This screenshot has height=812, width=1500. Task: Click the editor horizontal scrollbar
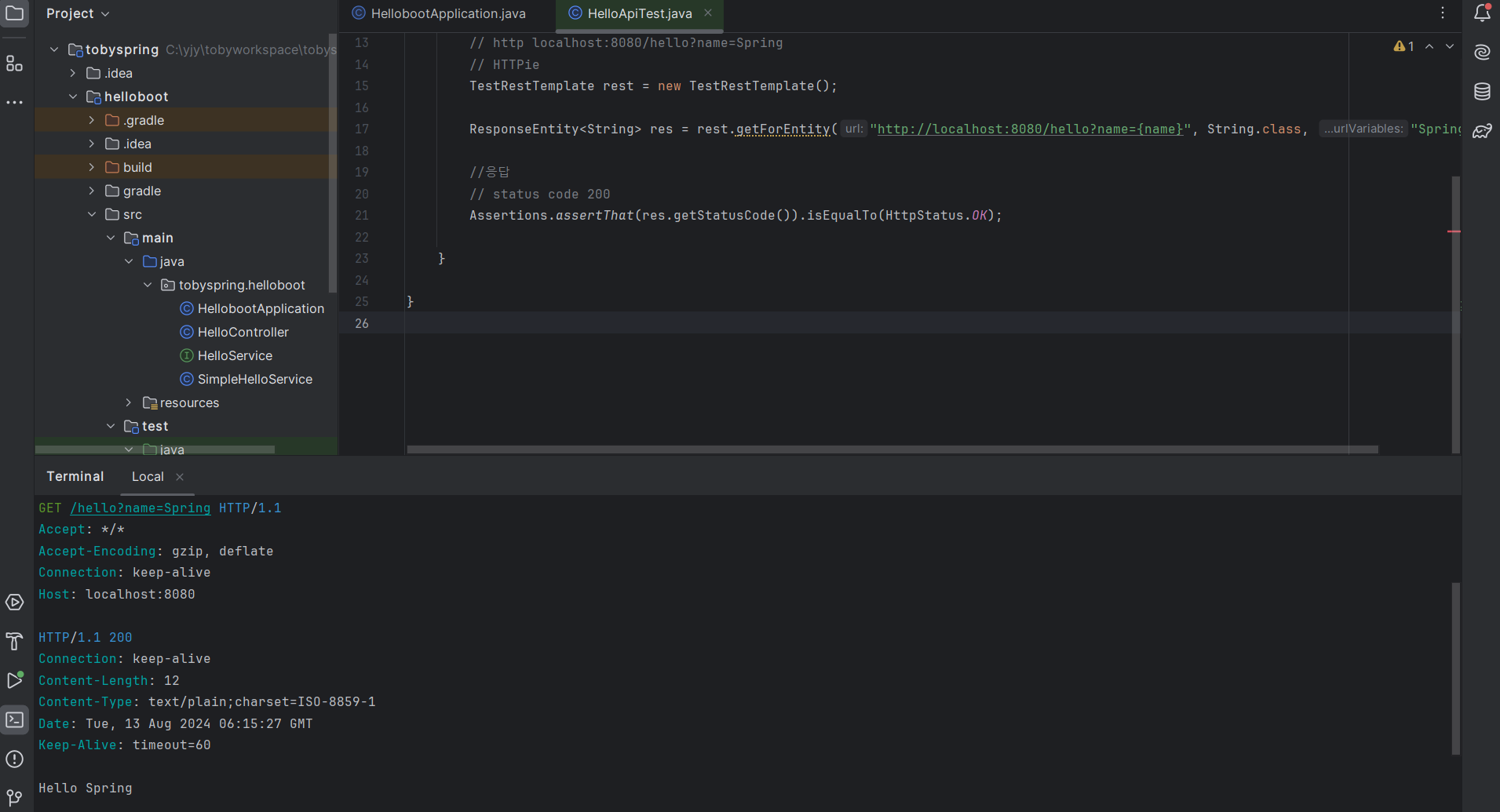click(x=892, y=450)
